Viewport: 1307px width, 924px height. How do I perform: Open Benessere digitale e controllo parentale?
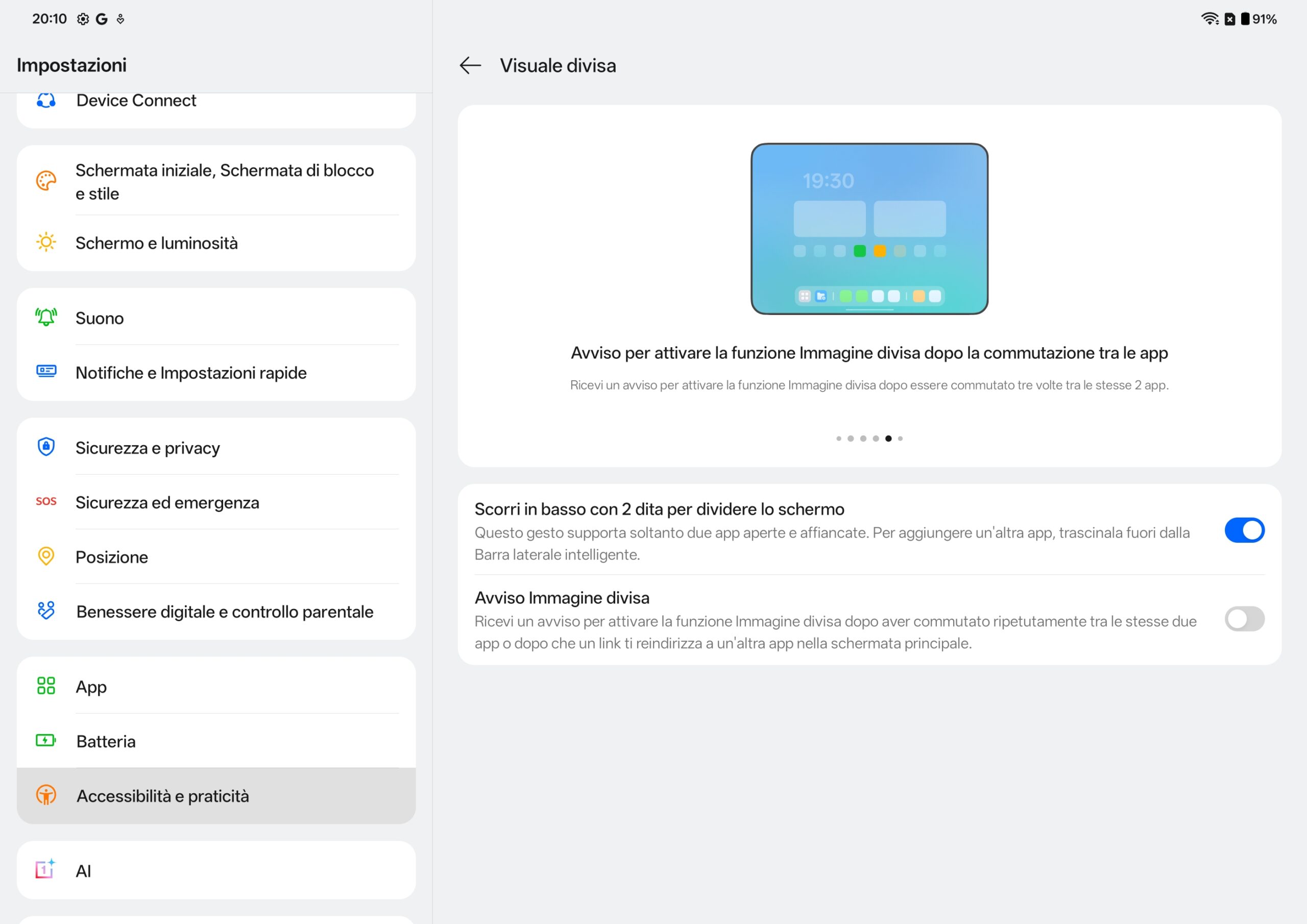pos(224,612)
